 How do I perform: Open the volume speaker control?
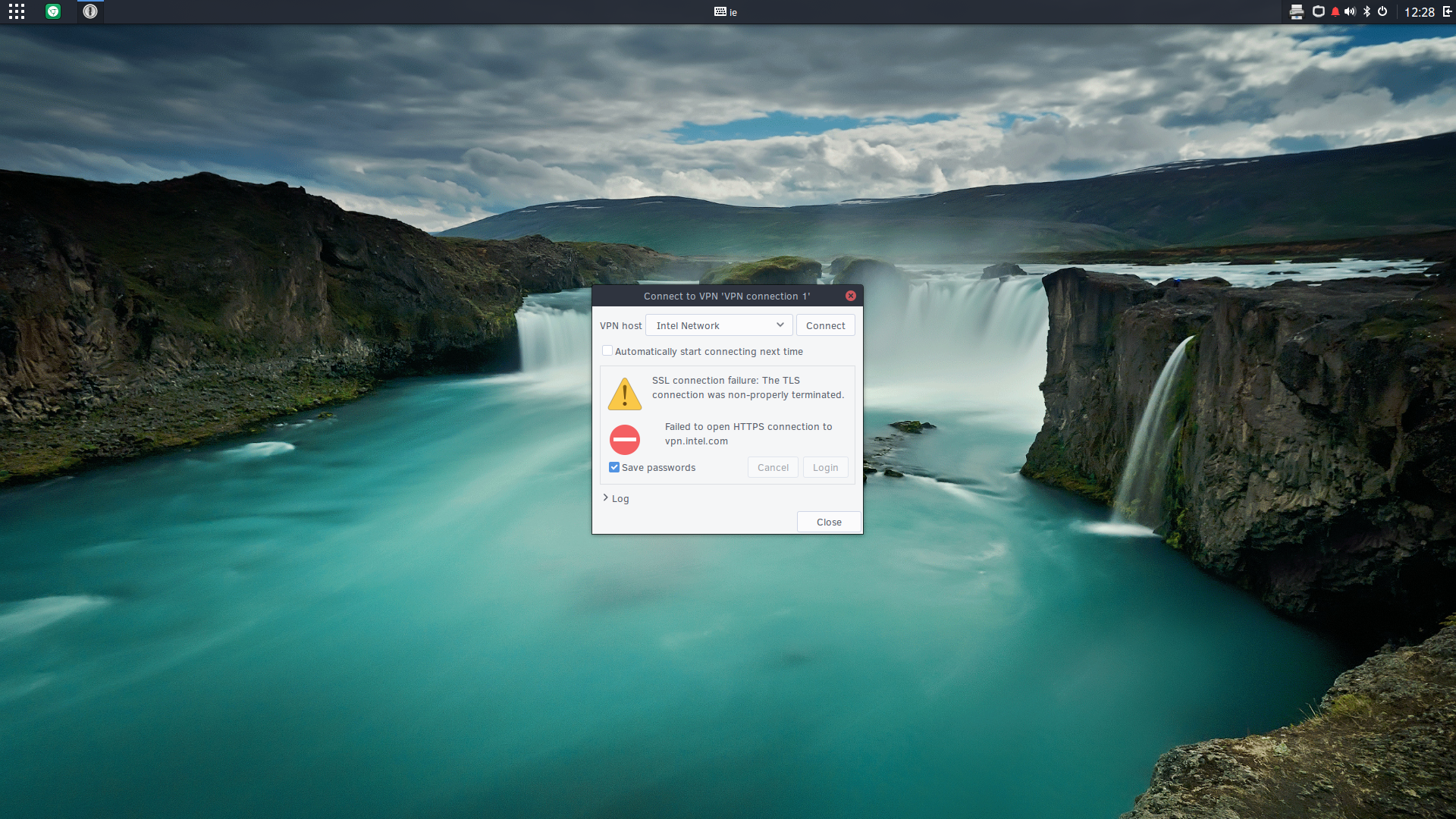[x=1350, y=11]
